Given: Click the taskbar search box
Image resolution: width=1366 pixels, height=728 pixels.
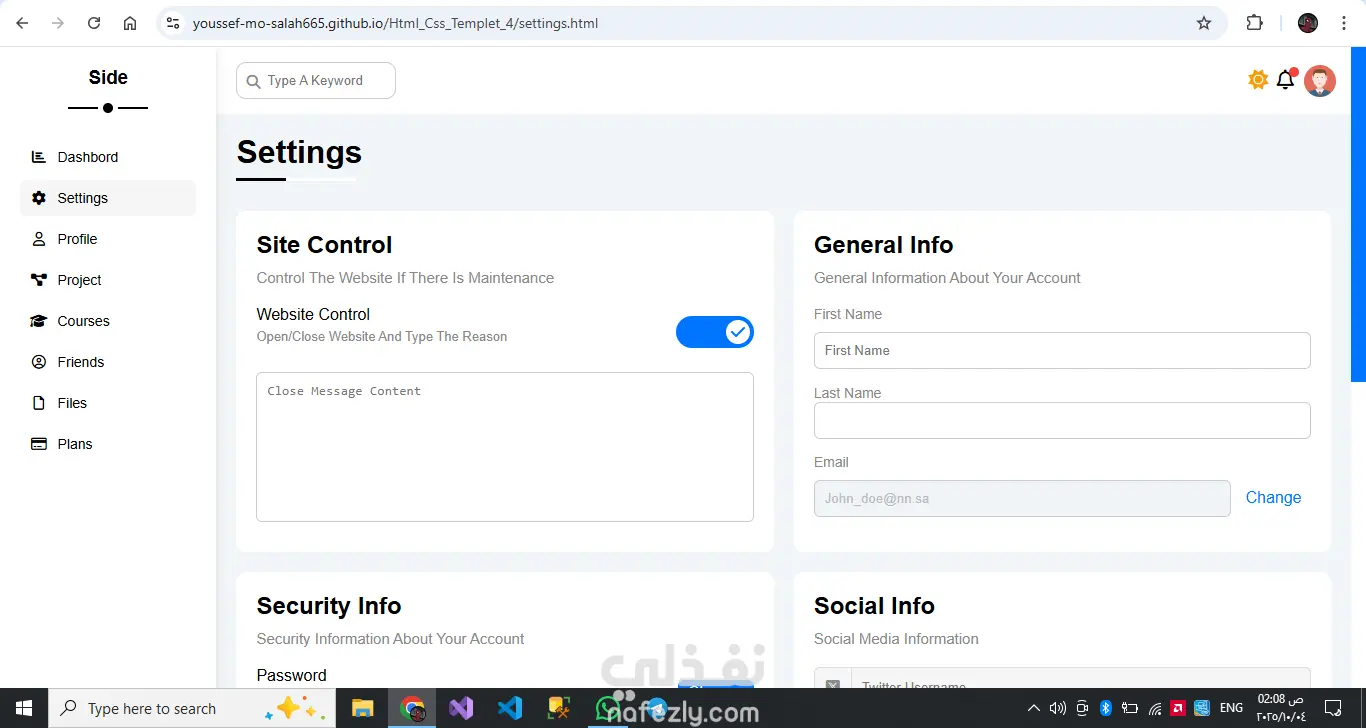Looking at the screenshot, I should coord(190,708).
